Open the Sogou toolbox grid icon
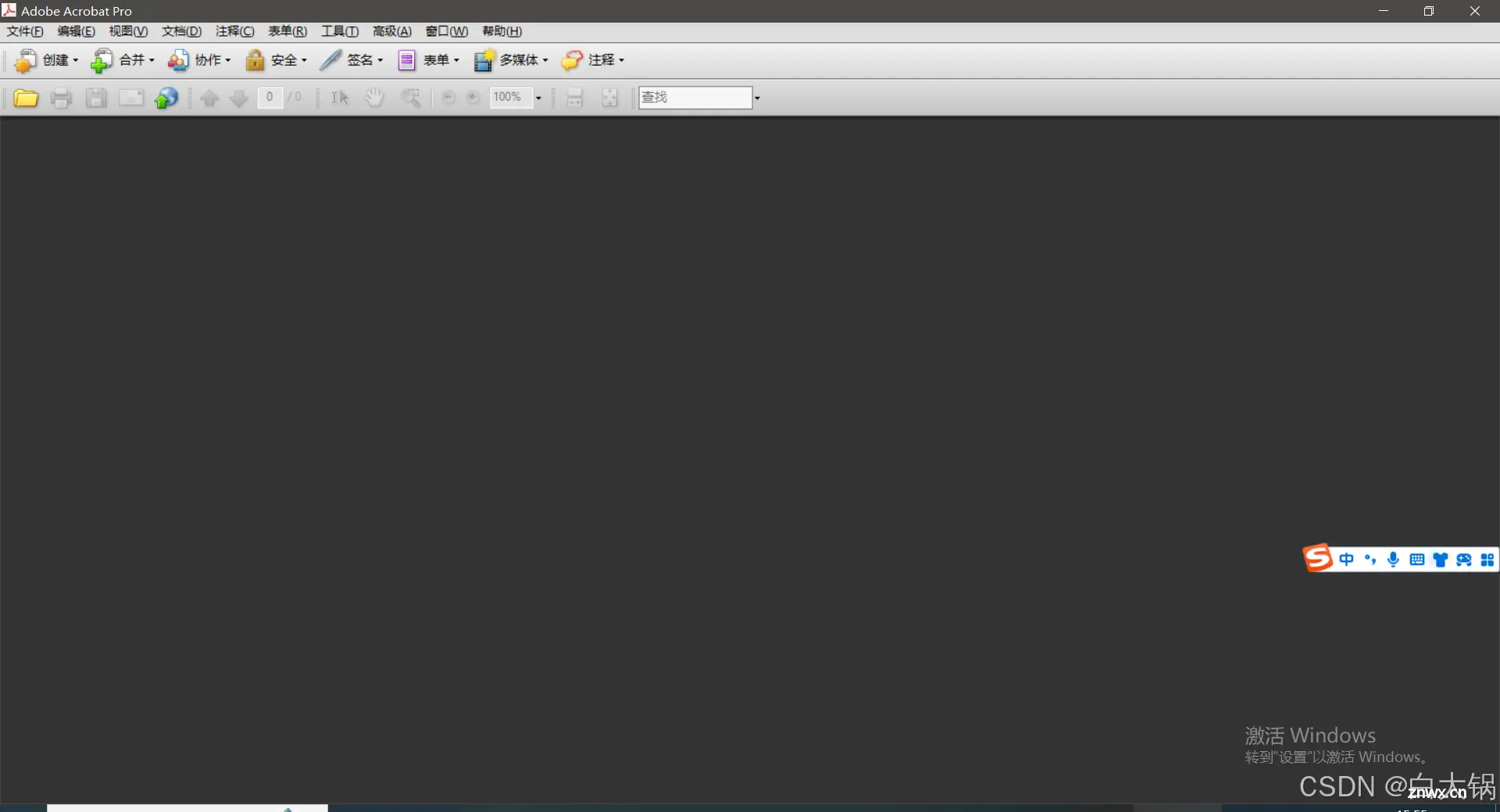This screenshot has height=812, width=1500. pyautogui.click(x=1487, y=560)
